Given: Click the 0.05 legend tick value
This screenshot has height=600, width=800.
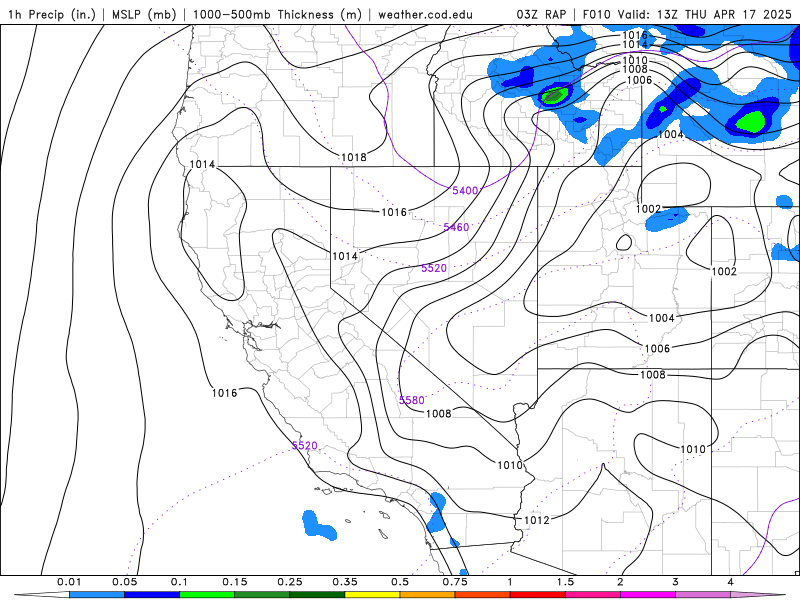Looking at the screenshot, I should (x=124, y=582).
